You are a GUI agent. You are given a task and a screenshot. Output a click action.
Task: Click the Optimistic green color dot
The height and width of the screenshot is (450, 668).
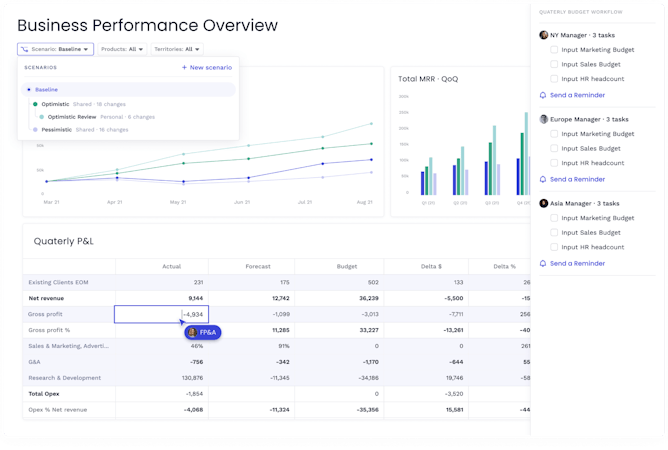coord(35,104)
